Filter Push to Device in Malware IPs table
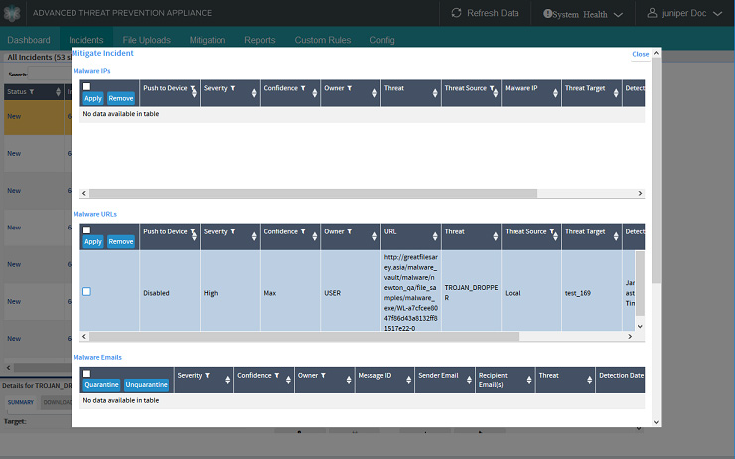735x459 pixels. point(192,88)
